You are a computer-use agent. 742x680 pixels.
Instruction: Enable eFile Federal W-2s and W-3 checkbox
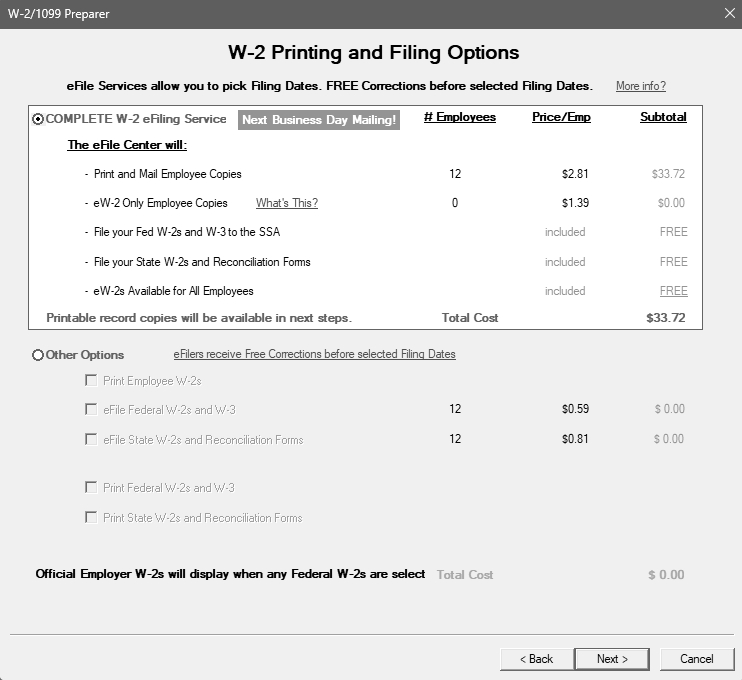92,409
